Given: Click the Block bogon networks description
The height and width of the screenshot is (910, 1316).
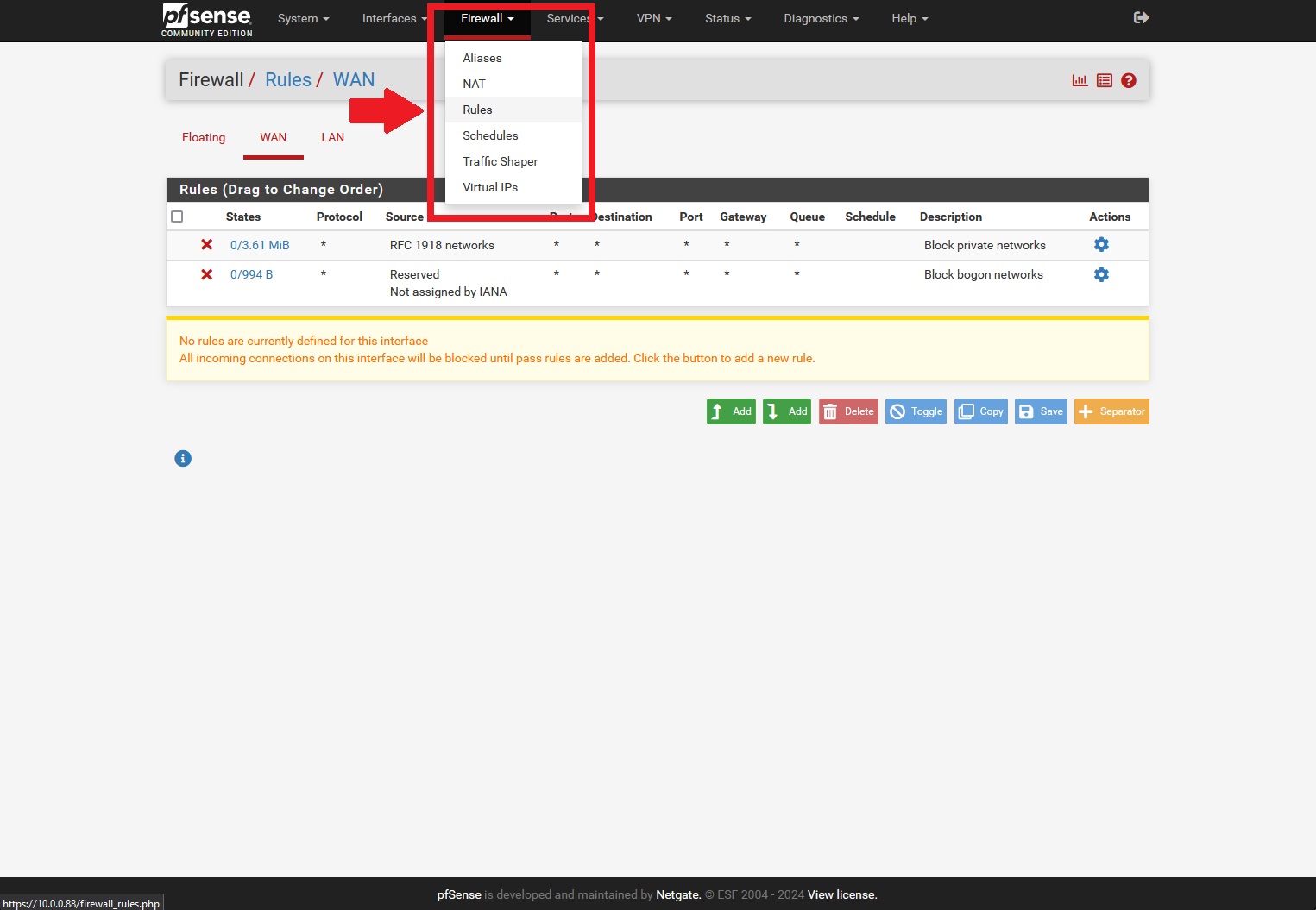Looking at the screenshot, I should (984, 274).
